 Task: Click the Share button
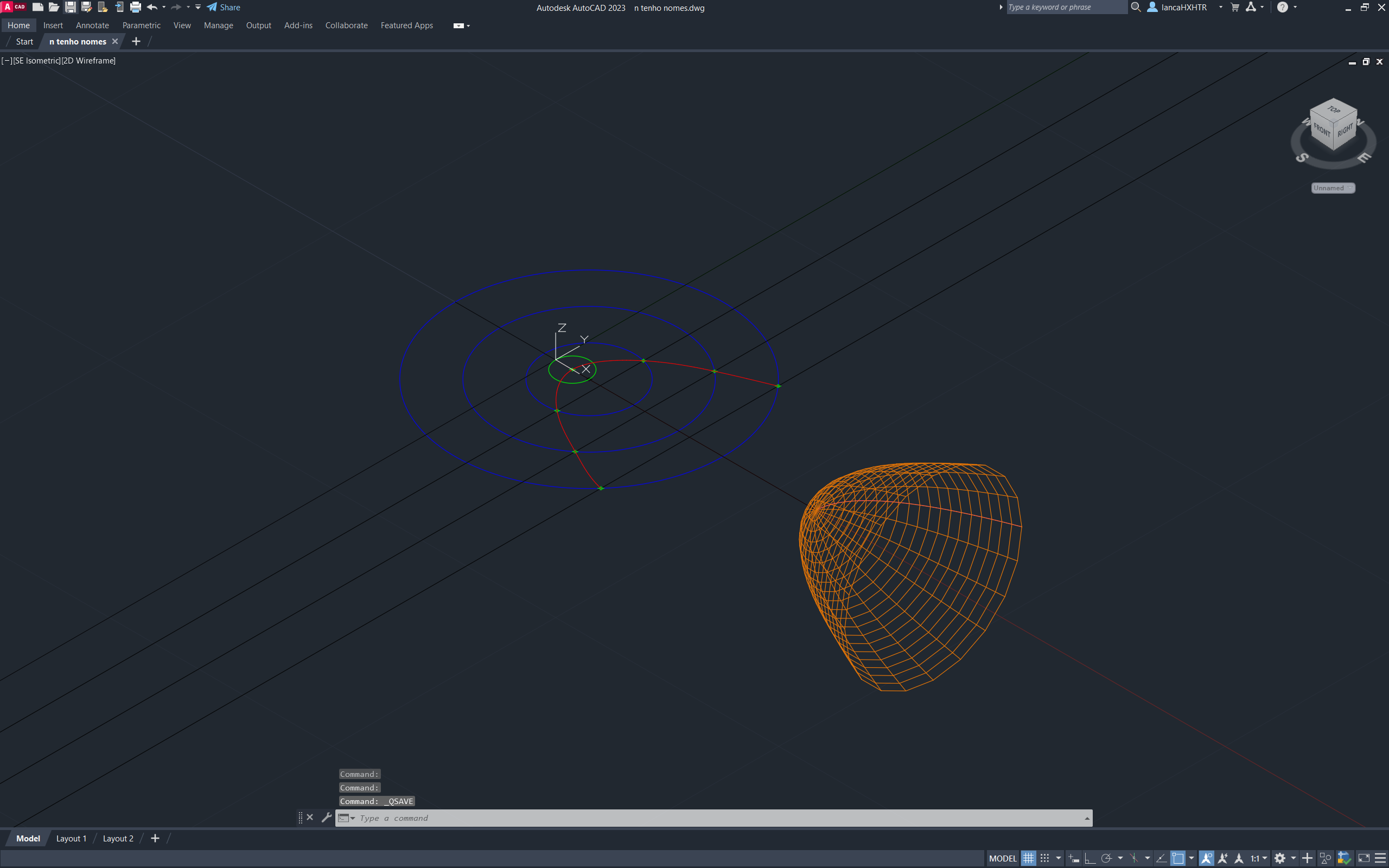tap(224, 8)
